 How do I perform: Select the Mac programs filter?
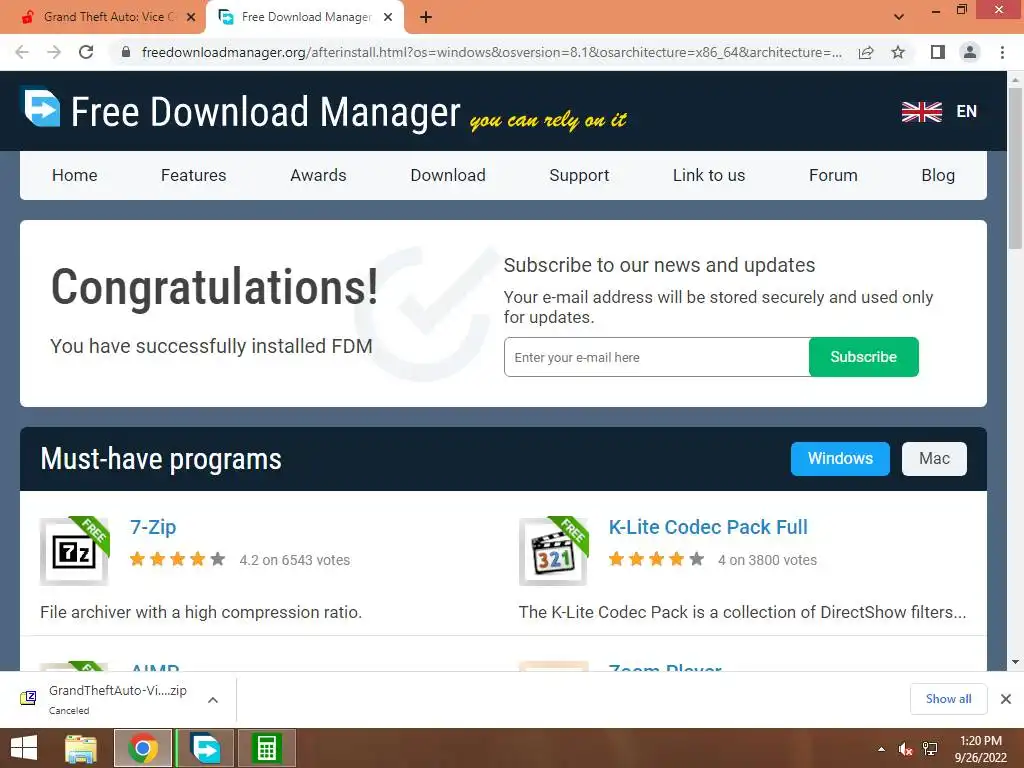tap(934, 458)
